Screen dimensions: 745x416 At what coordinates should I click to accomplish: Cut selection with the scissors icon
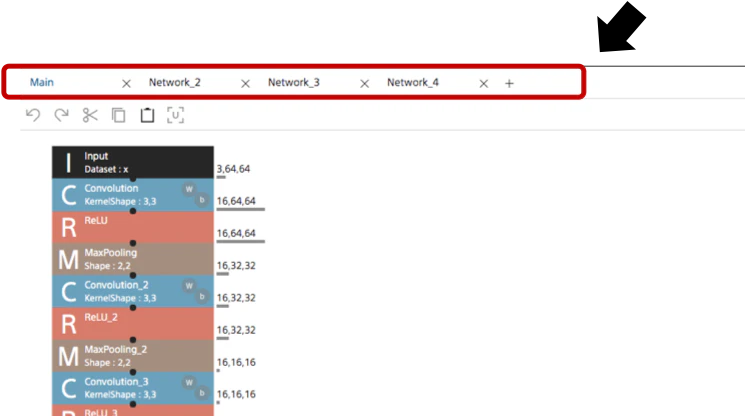[x=90, y=115]
